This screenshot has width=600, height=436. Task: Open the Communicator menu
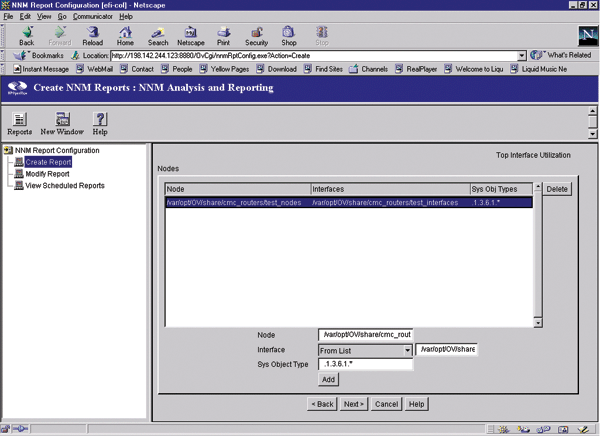(92, 17)
